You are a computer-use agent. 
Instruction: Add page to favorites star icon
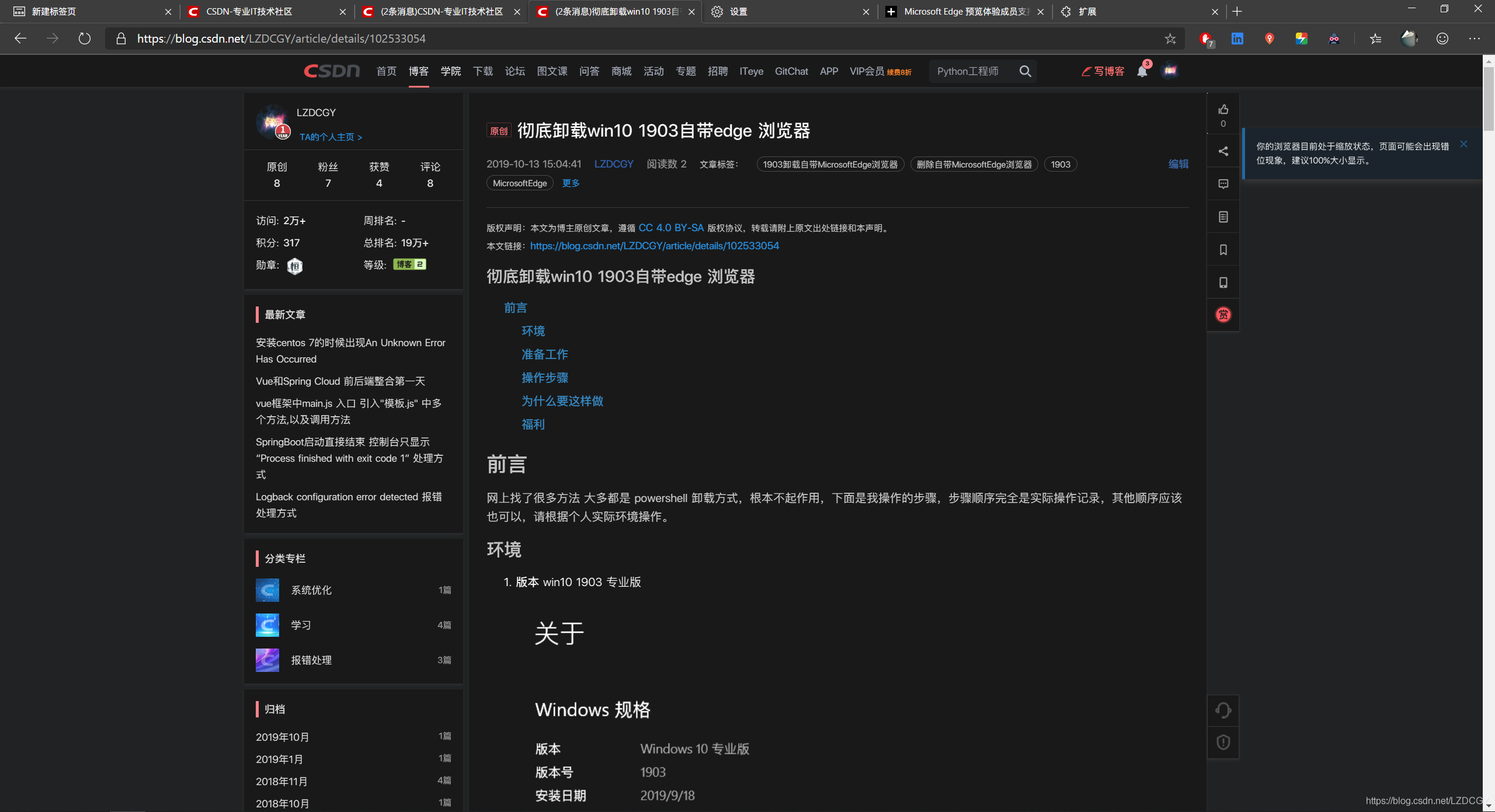(x=1170, y=39)
